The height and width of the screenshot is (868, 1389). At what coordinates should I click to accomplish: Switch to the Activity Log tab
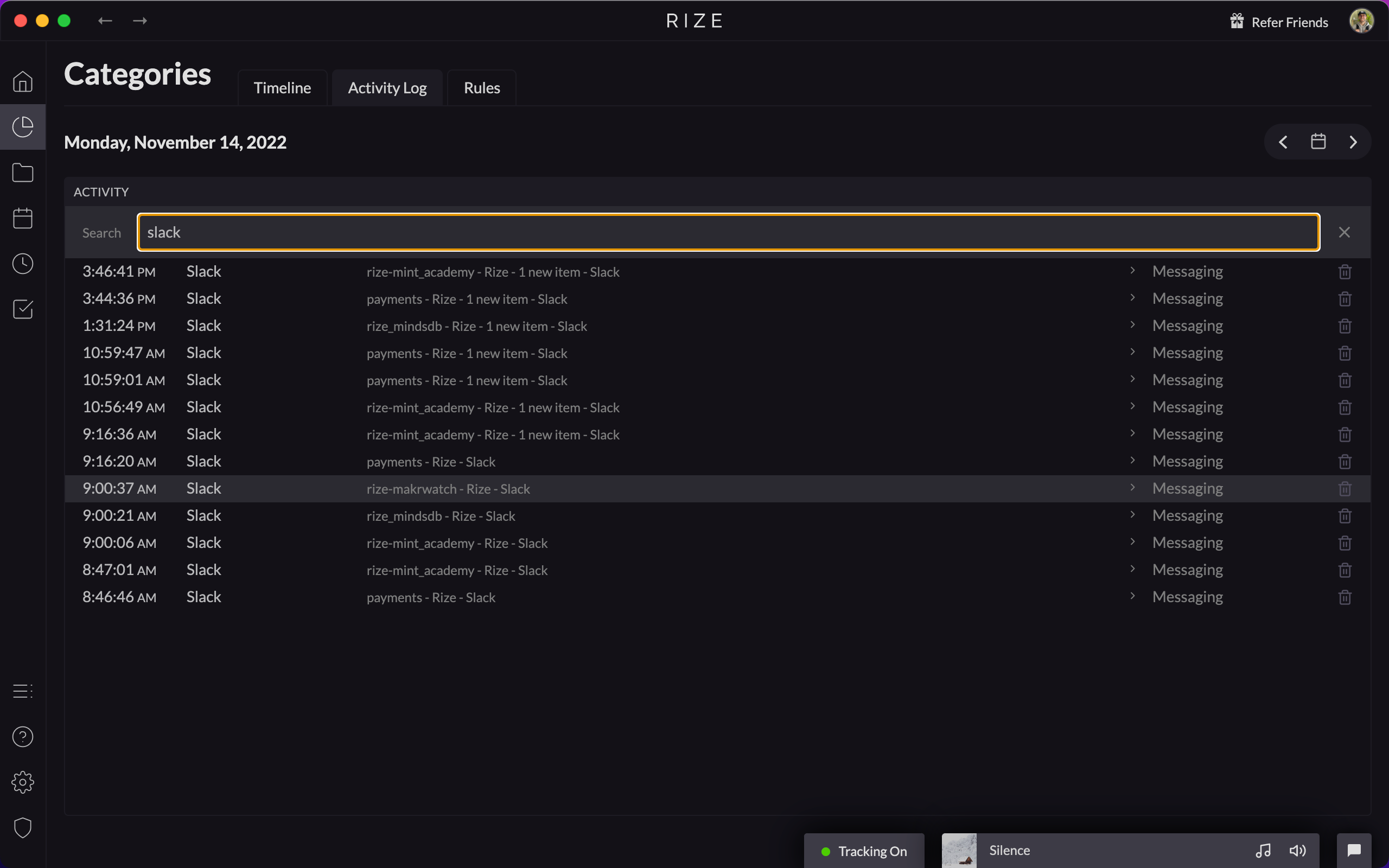point(387,88)
